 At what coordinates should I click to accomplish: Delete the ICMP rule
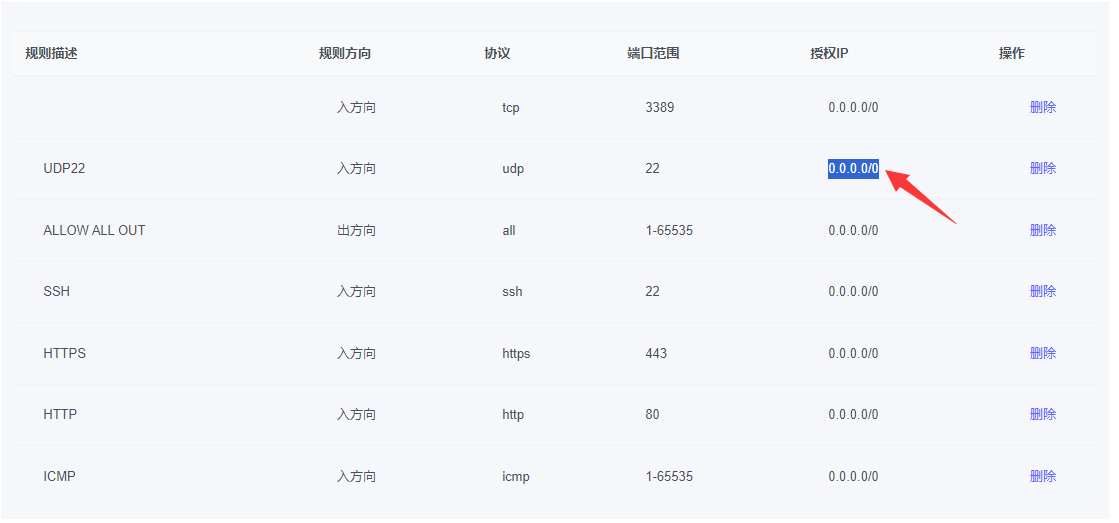point(1042,476)
